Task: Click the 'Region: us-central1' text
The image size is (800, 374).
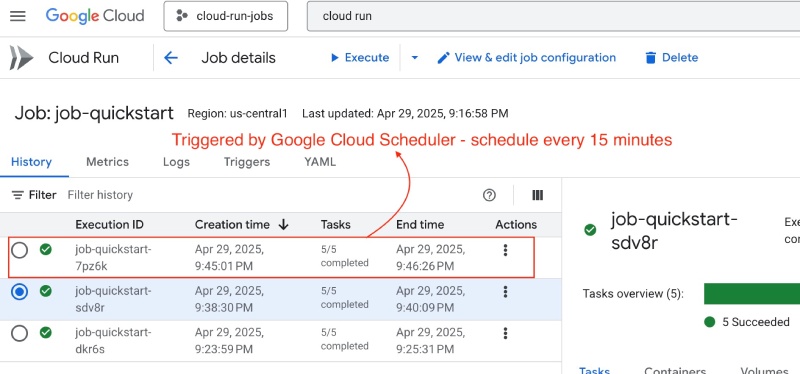Action: [237, 113]
